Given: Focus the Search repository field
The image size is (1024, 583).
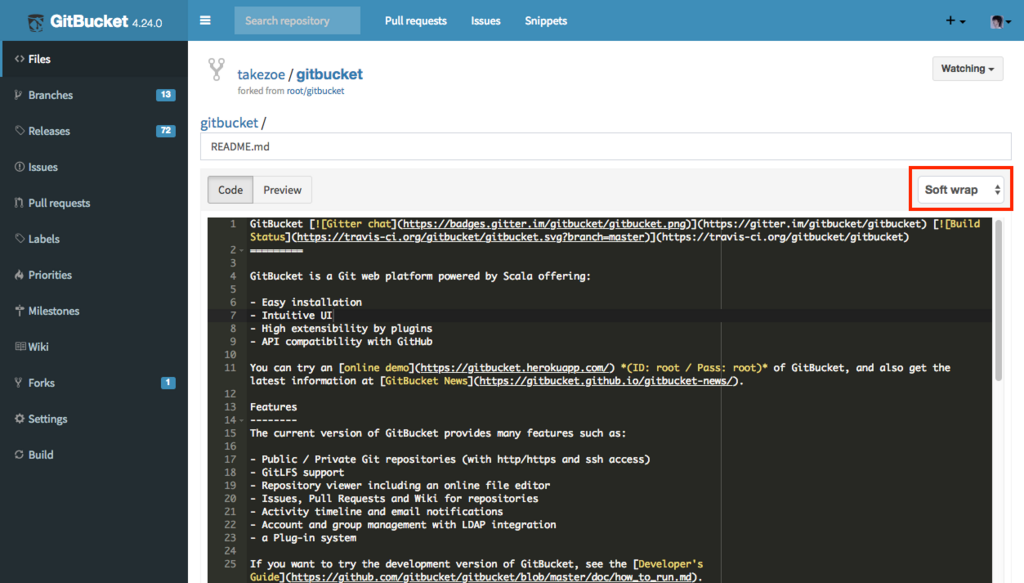Looking at the screenshot, I should point(297,21).
